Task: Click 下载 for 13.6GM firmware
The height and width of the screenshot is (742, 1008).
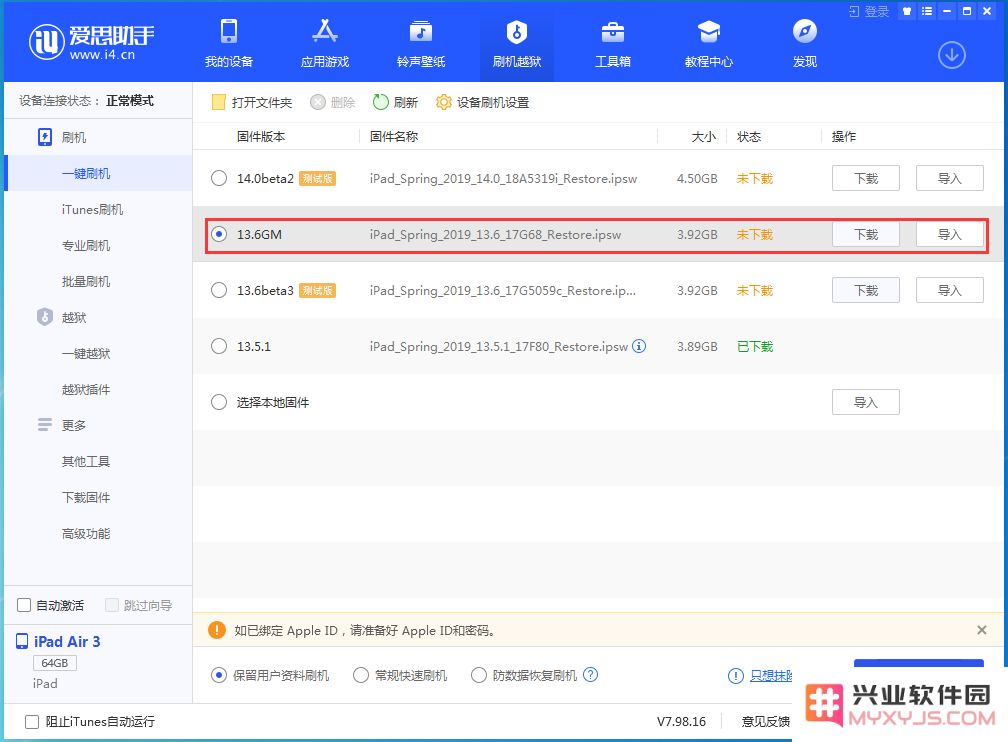Action: pos(865,234)
